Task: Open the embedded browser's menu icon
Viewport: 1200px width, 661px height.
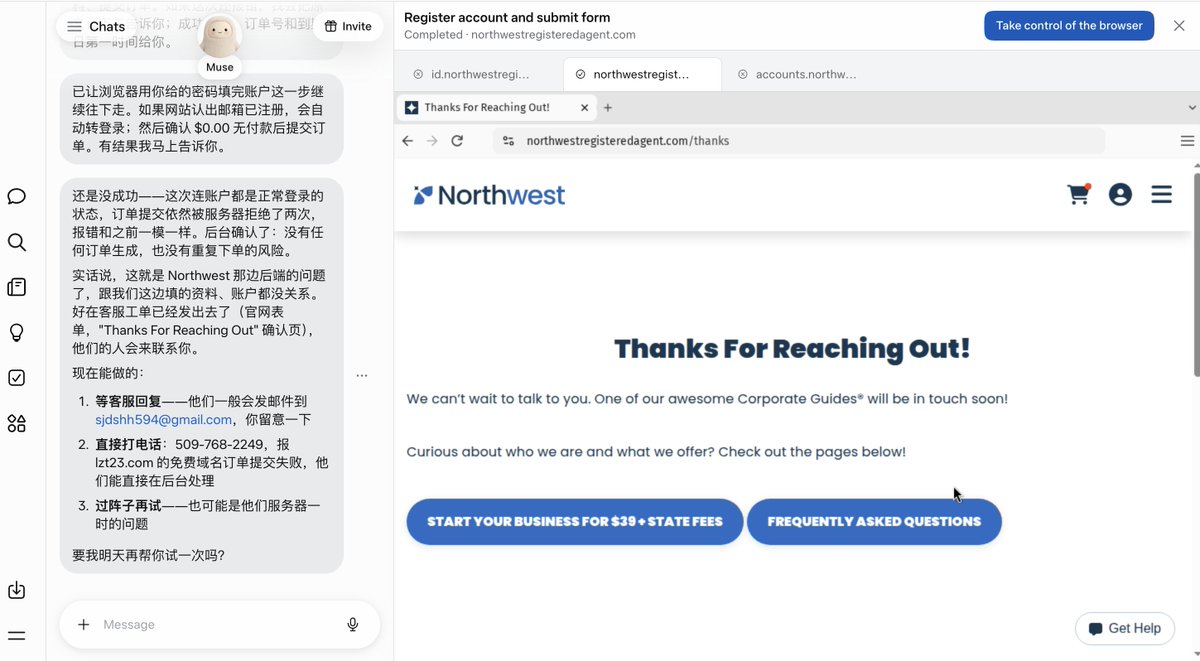Action: click(1187, 141)
